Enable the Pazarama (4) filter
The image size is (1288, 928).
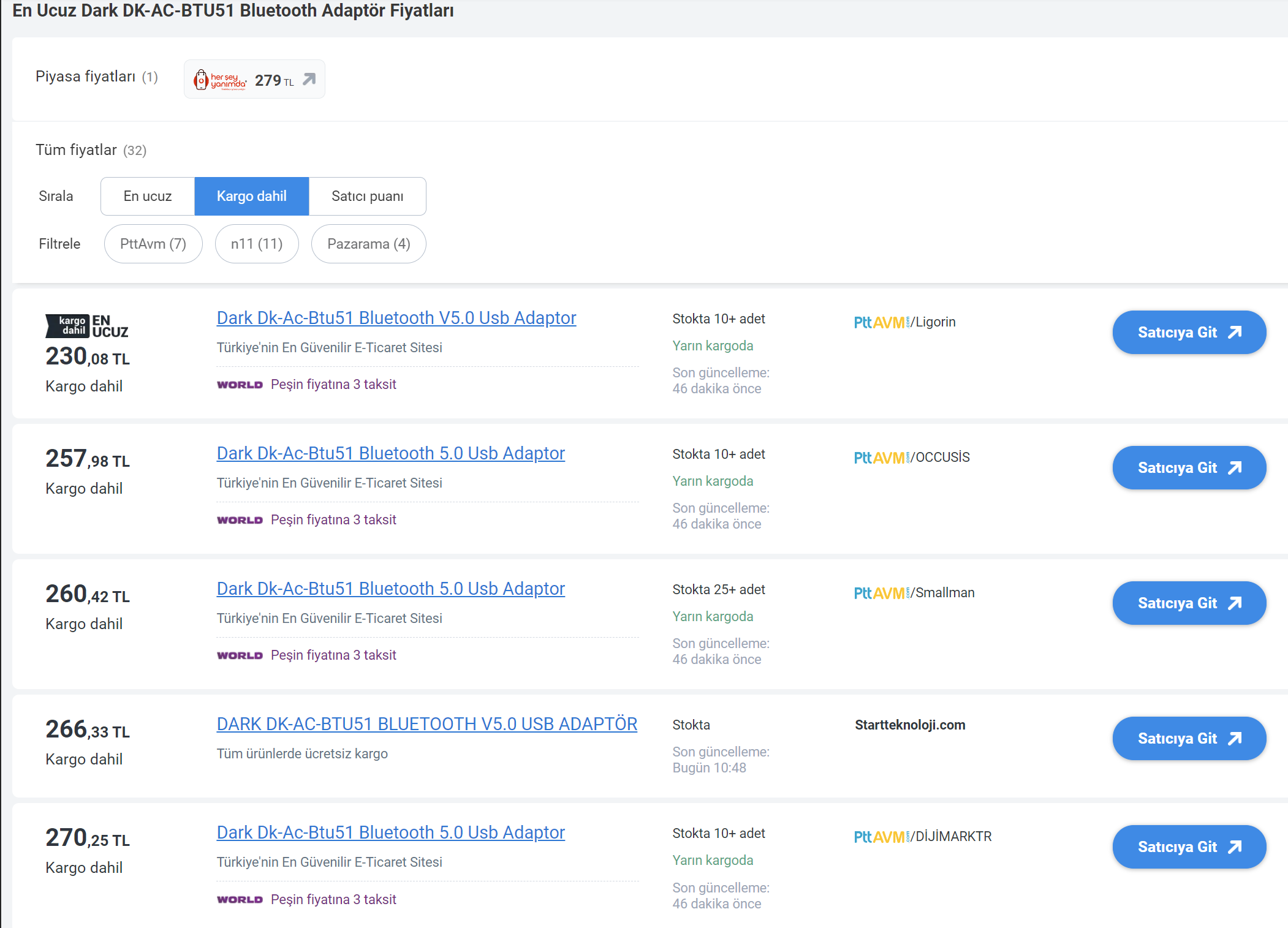pyautogui.click(x=368, y=244)
